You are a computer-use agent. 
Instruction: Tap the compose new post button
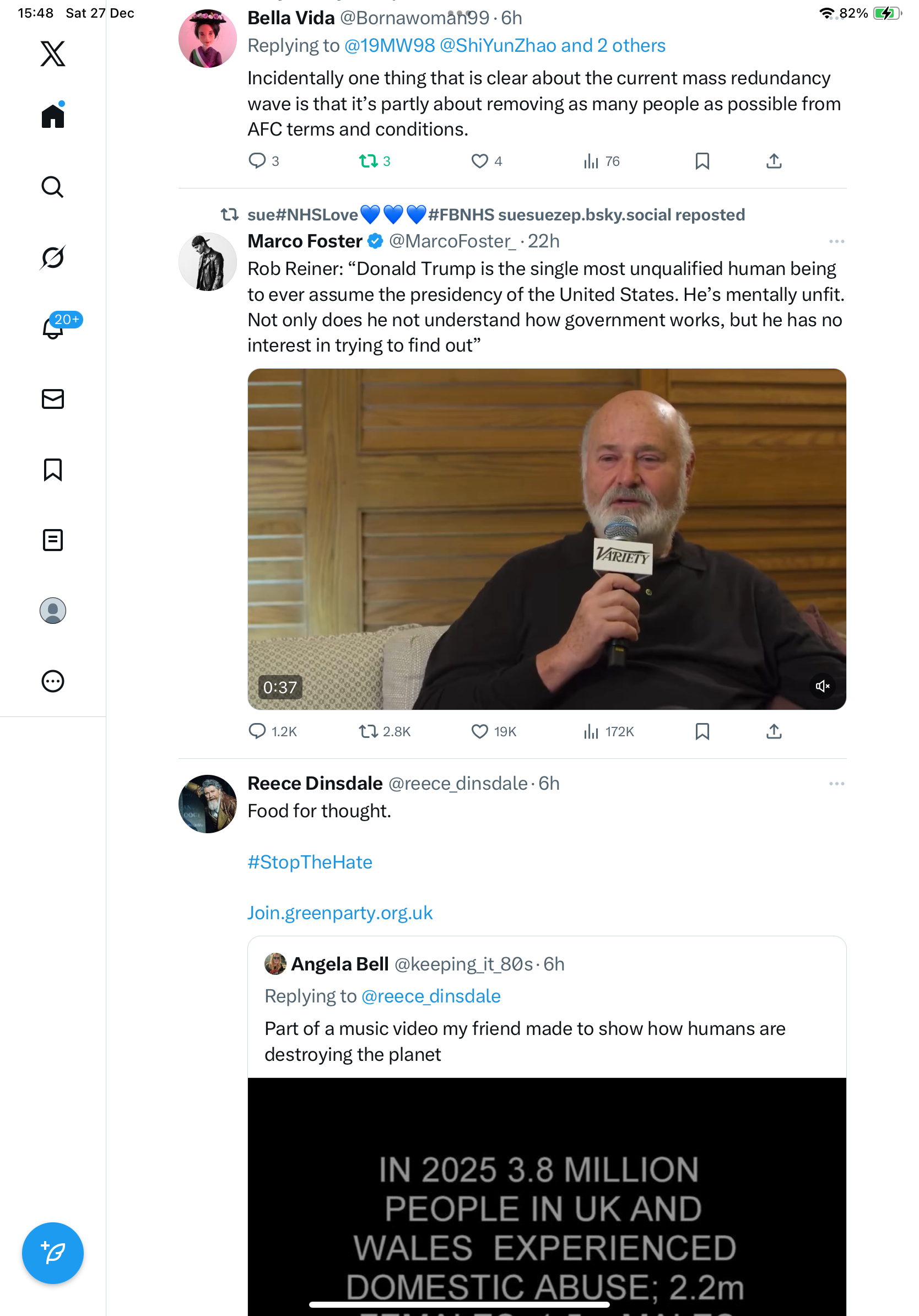coord(53,1253)
